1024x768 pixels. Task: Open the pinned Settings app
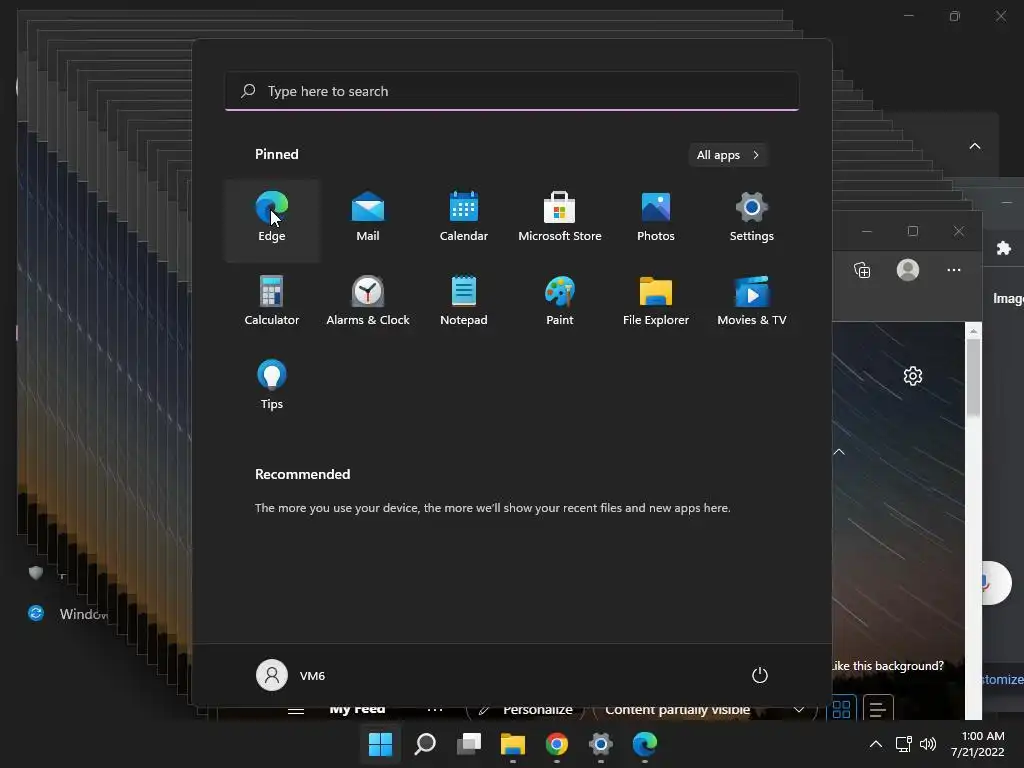[x=752, y=219]
